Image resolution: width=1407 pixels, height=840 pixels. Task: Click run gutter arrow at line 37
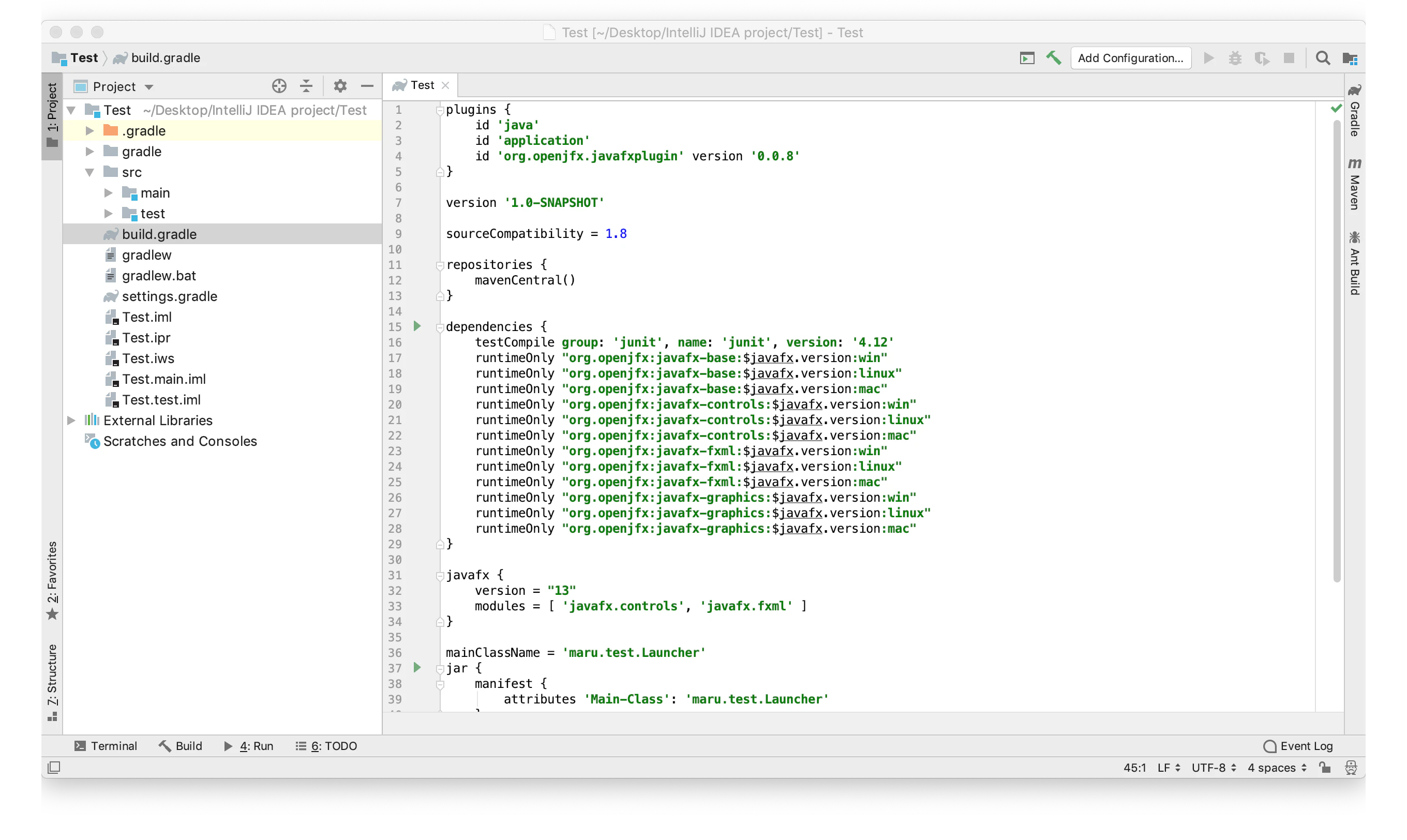(417, 667)
